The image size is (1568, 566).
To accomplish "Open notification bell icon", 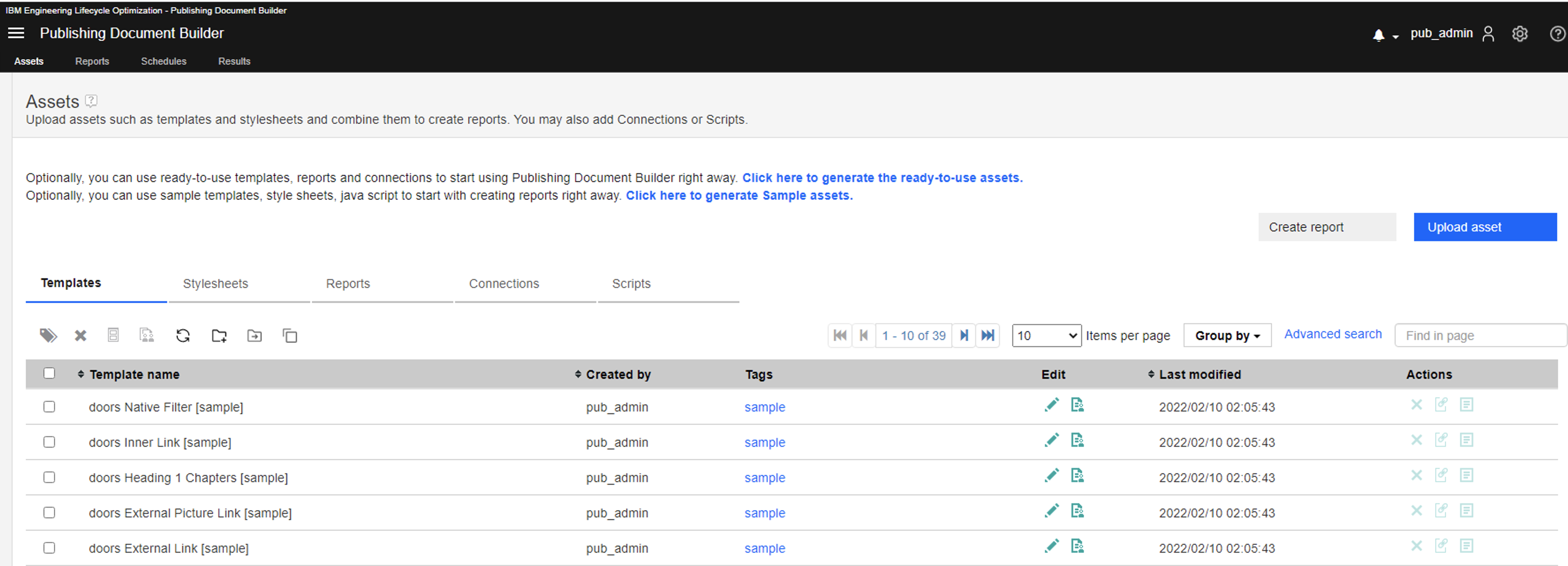I will (x=1379, y=35).
